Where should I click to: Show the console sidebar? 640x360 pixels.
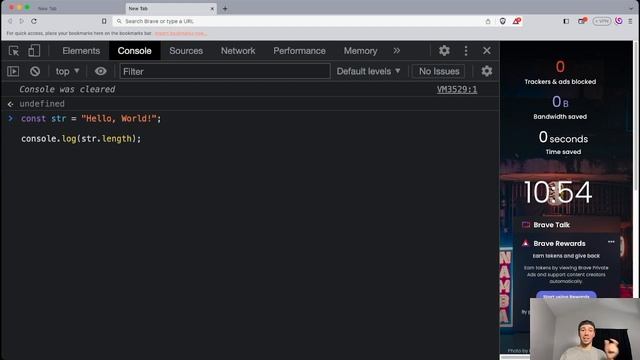13,71
